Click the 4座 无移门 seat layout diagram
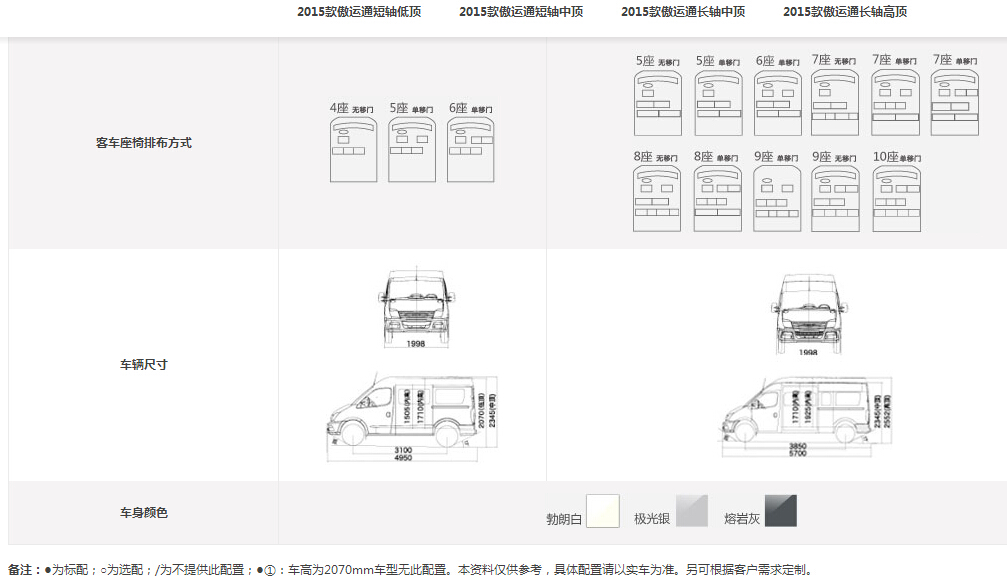1007x582 pixels. [353, 149]
